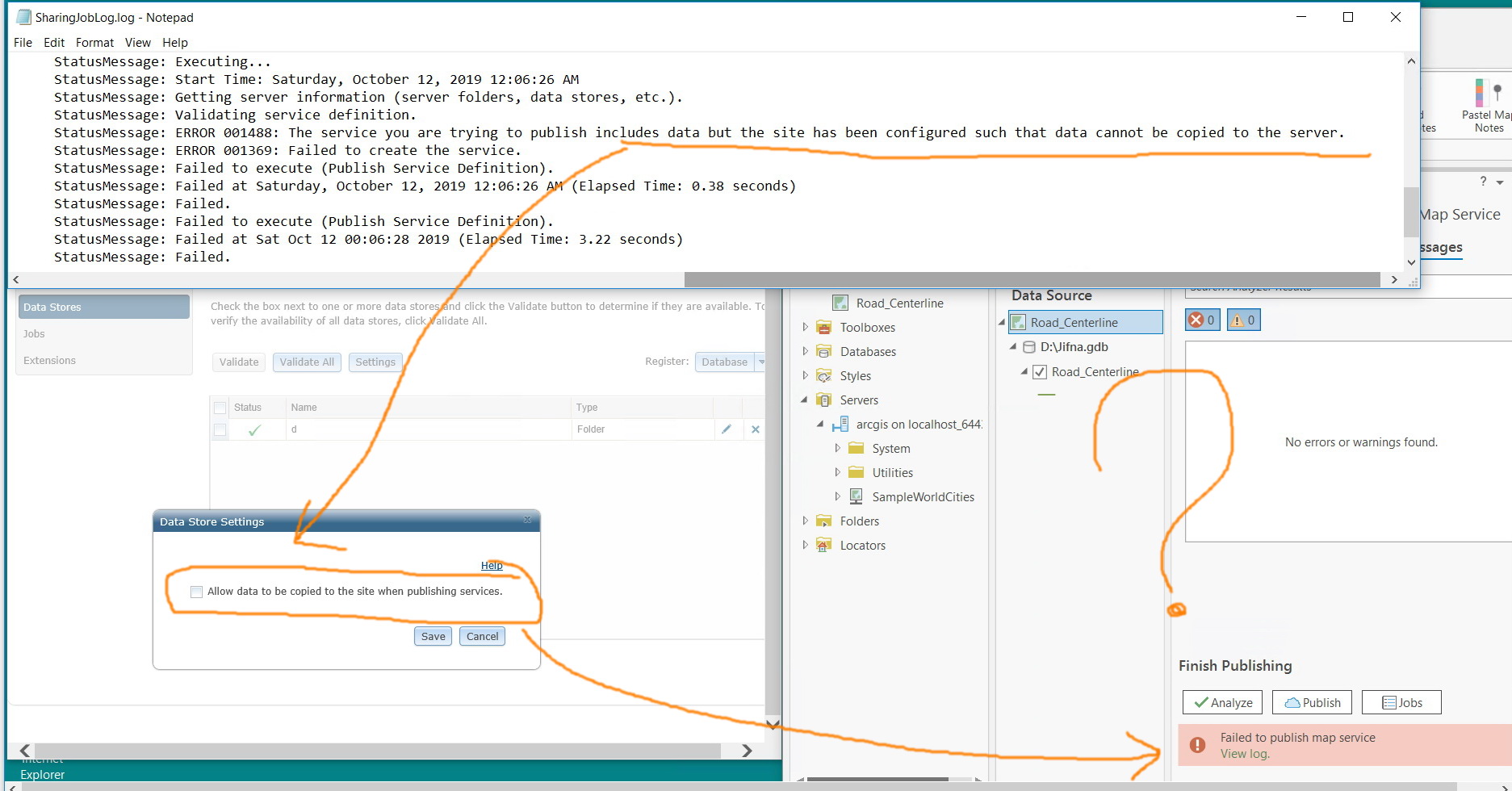Click the Databases folder icon
1512x791 pixels.
824,351
